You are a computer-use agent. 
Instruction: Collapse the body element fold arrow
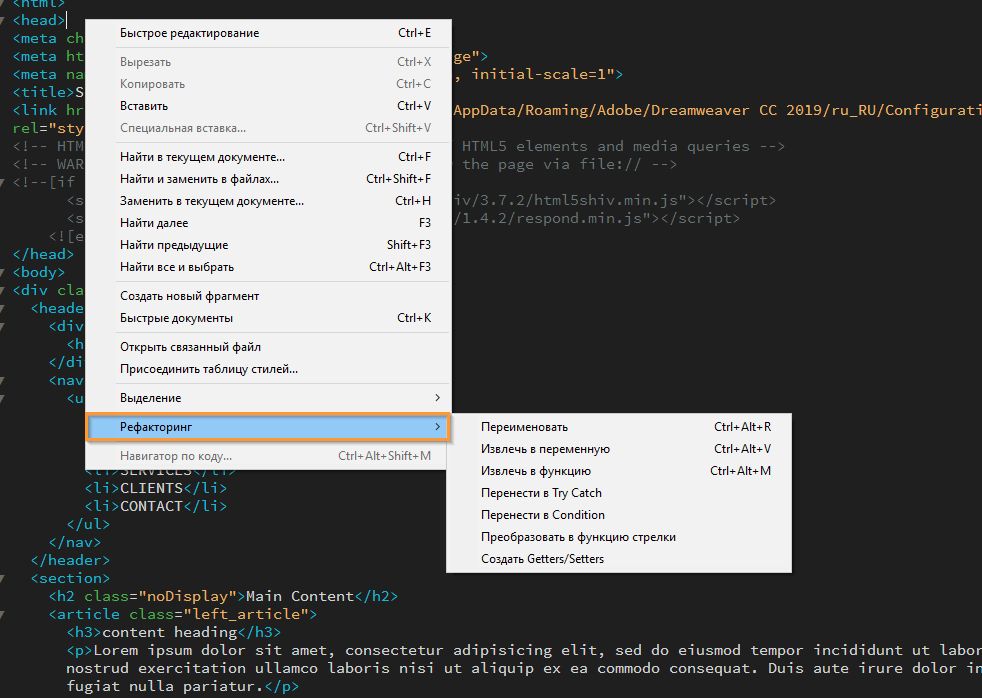tap(7, 272)
